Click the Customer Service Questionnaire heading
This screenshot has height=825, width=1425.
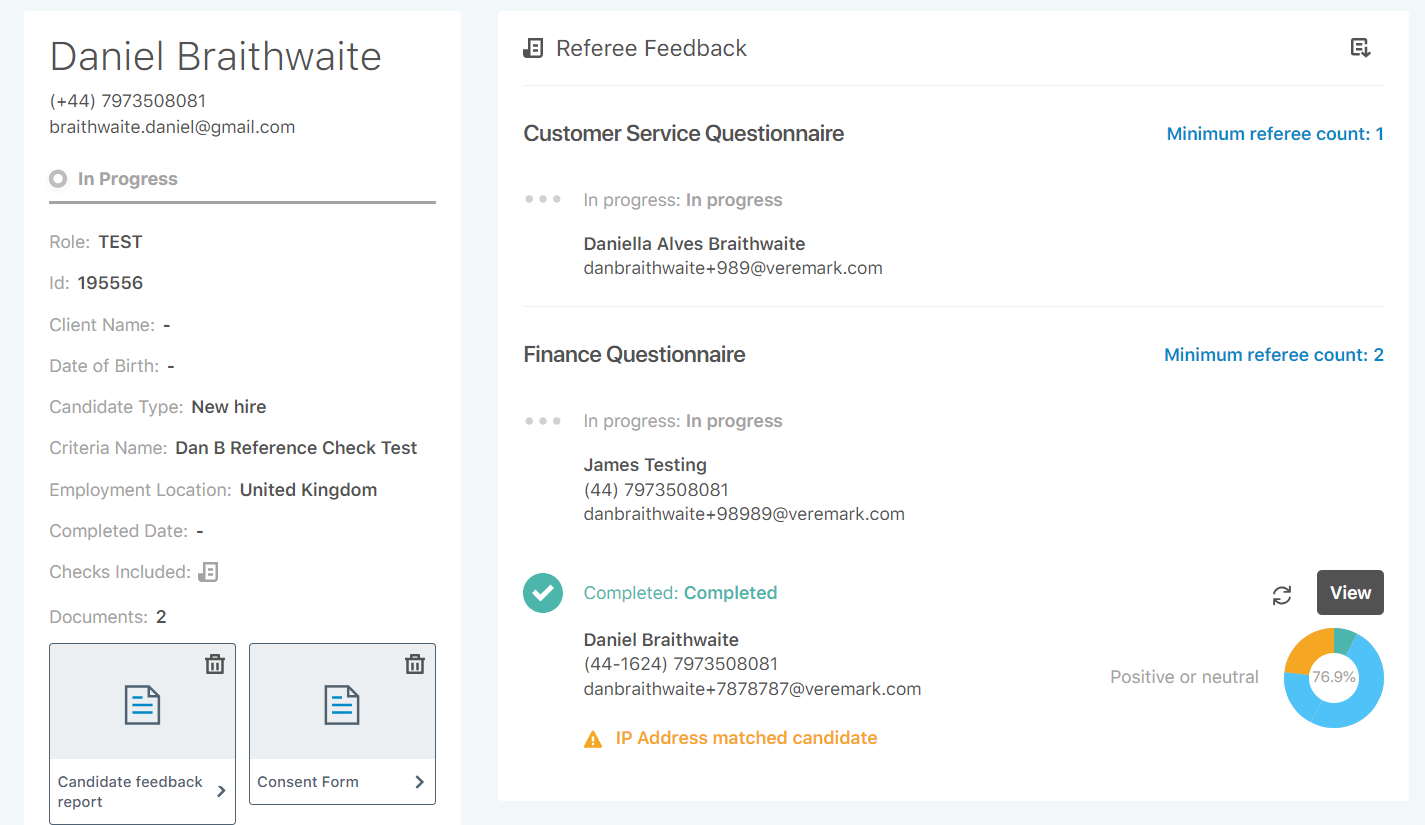click(x=684, y=134)
